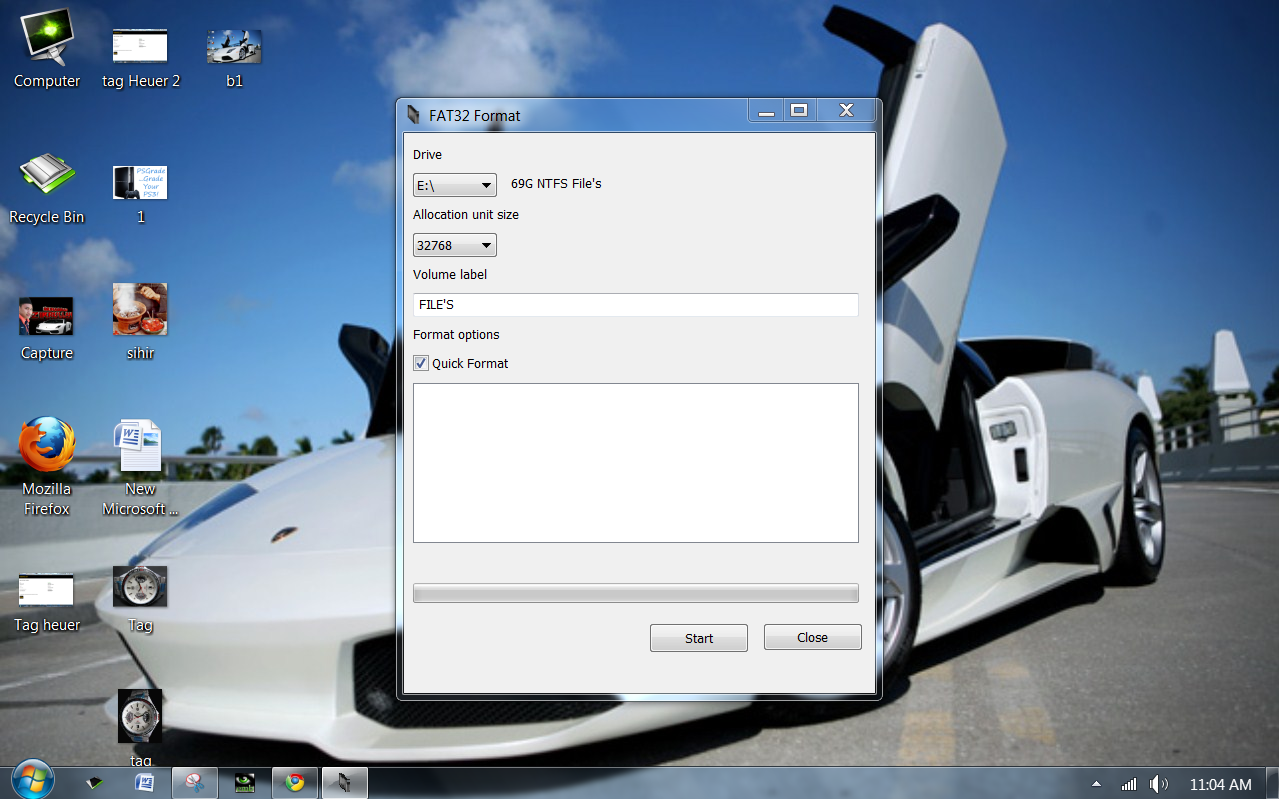This screenshot has width=1279, height=799.
Task: Open Computer from the desktop
Action: (46, 40)
